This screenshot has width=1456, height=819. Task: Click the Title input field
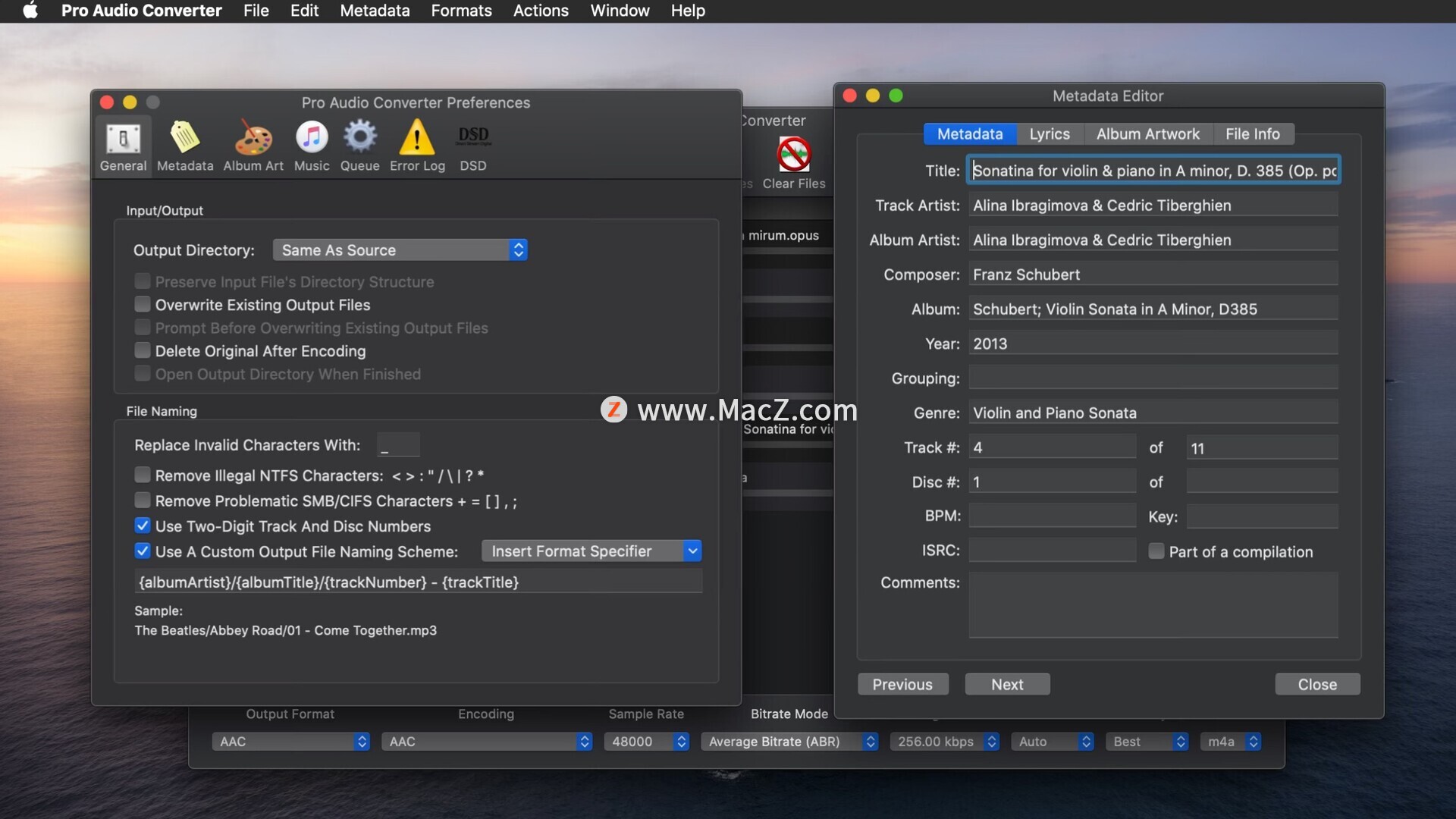pyautogui.click(x=1153, y=171)
